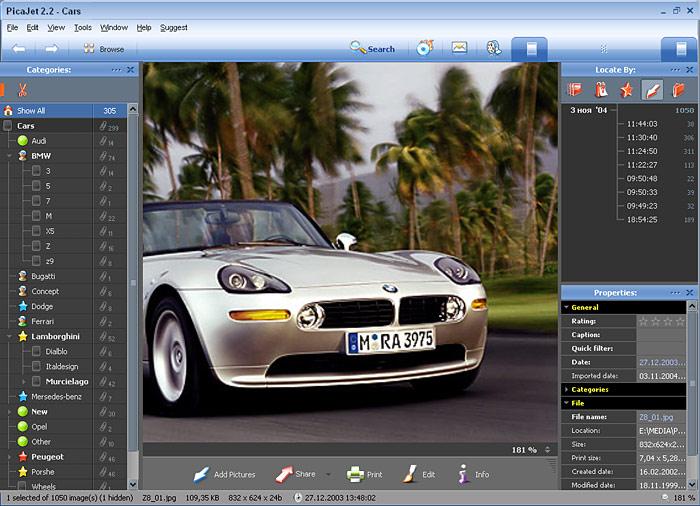Click the home icon beside Show All
The width and height of the screenshot is (700, 506).
click(8, 110)
